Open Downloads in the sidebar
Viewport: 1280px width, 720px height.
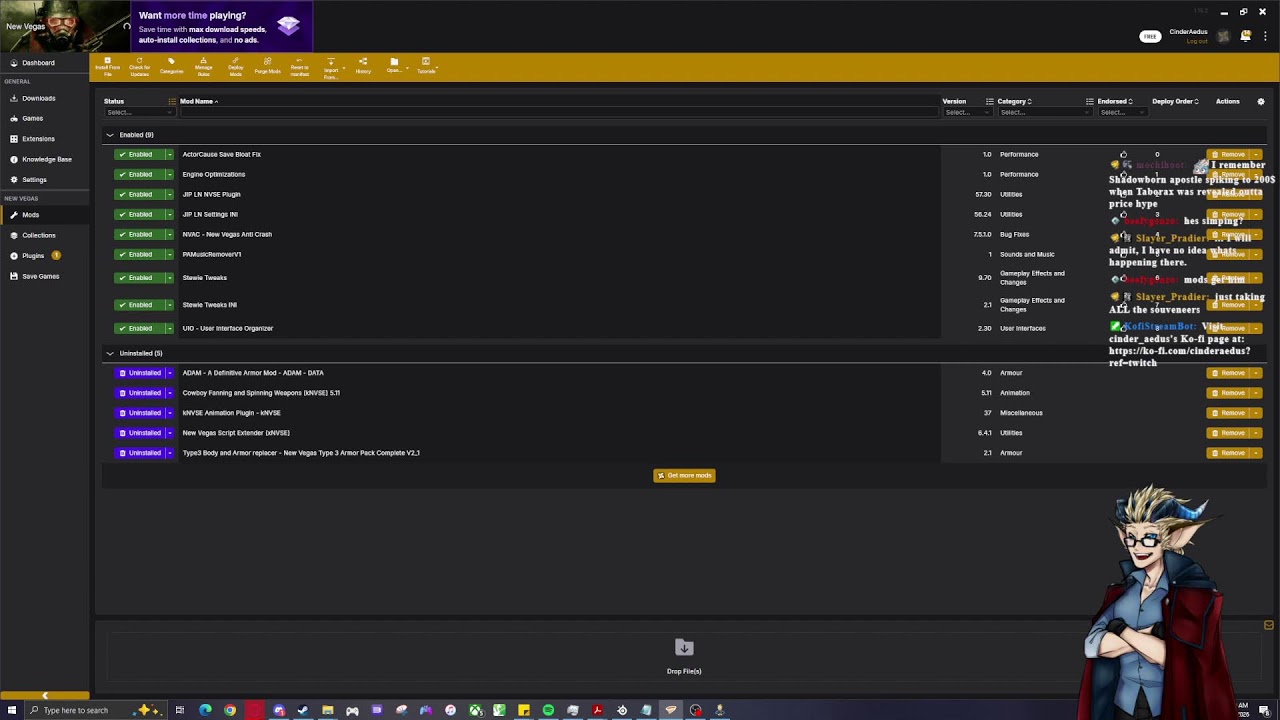(x=38, y=98)
